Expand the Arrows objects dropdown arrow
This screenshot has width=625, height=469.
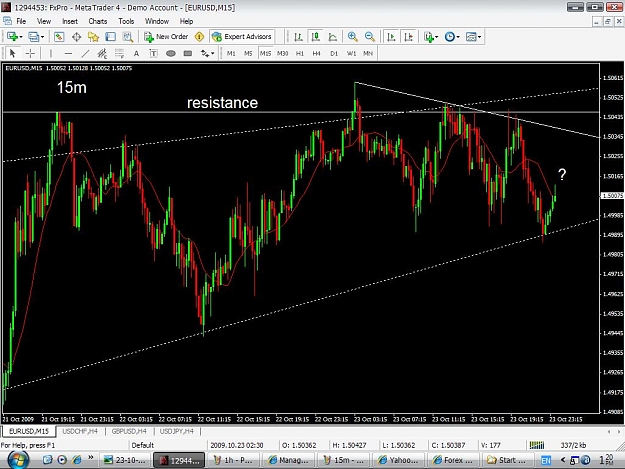tap(213, 53)
